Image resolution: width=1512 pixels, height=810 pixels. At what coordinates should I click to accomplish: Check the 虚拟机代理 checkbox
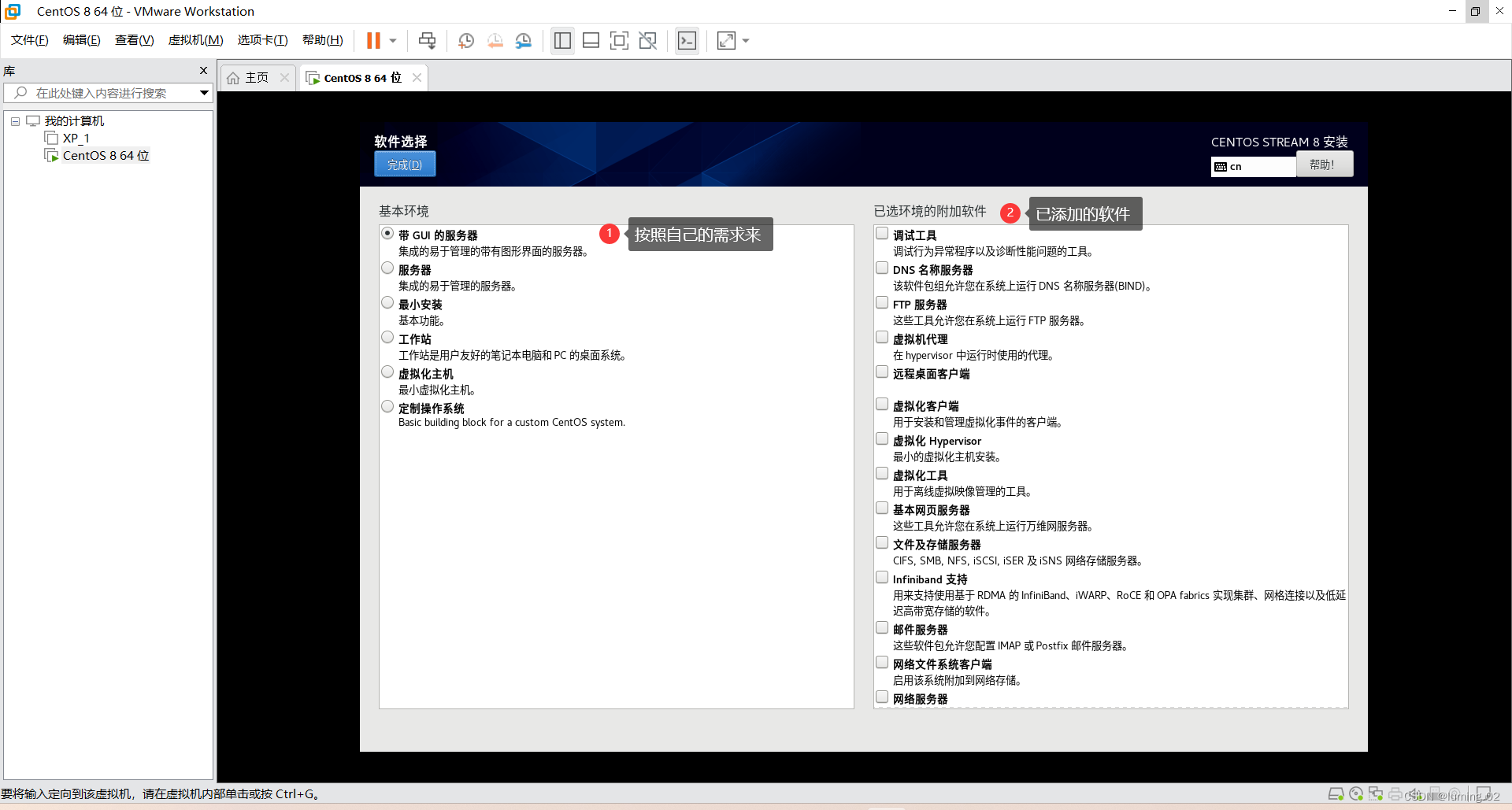(x=882, y=337)
